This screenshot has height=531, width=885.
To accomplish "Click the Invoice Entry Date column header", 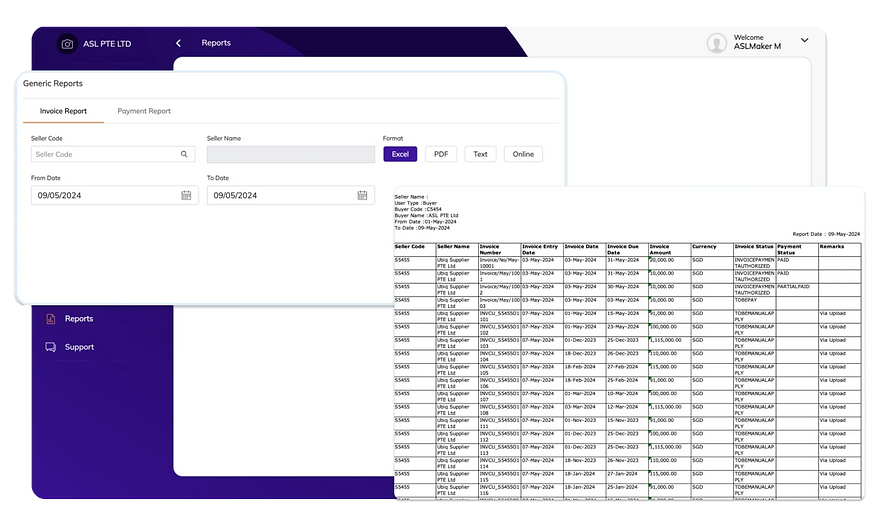I will click(x=542, y=250).
